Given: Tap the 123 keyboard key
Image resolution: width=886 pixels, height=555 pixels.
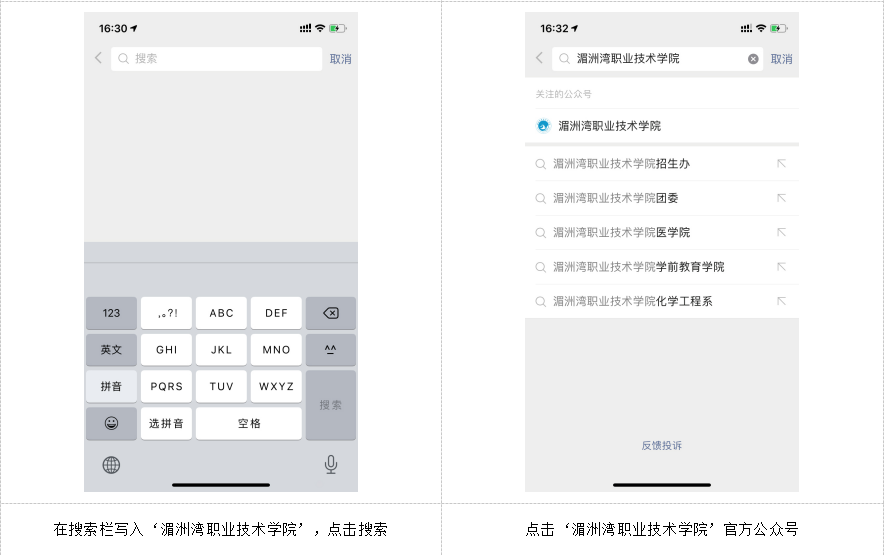Looking at the screenshot, I should coord(111,313).
